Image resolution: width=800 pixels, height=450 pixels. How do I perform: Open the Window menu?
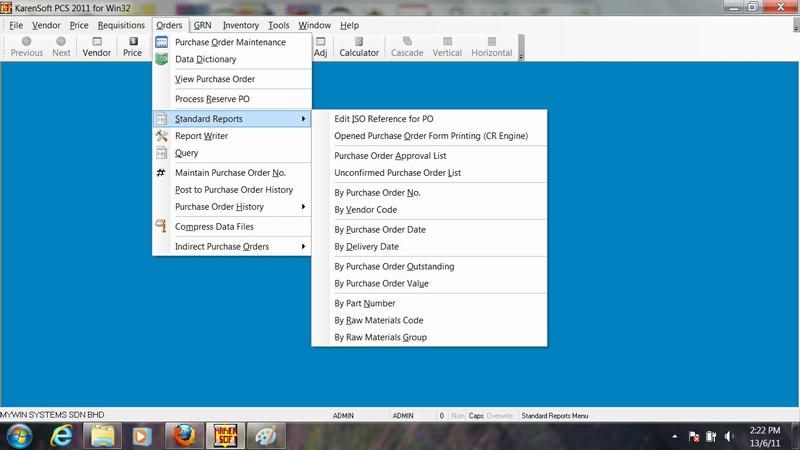click(x=314, y=25)
